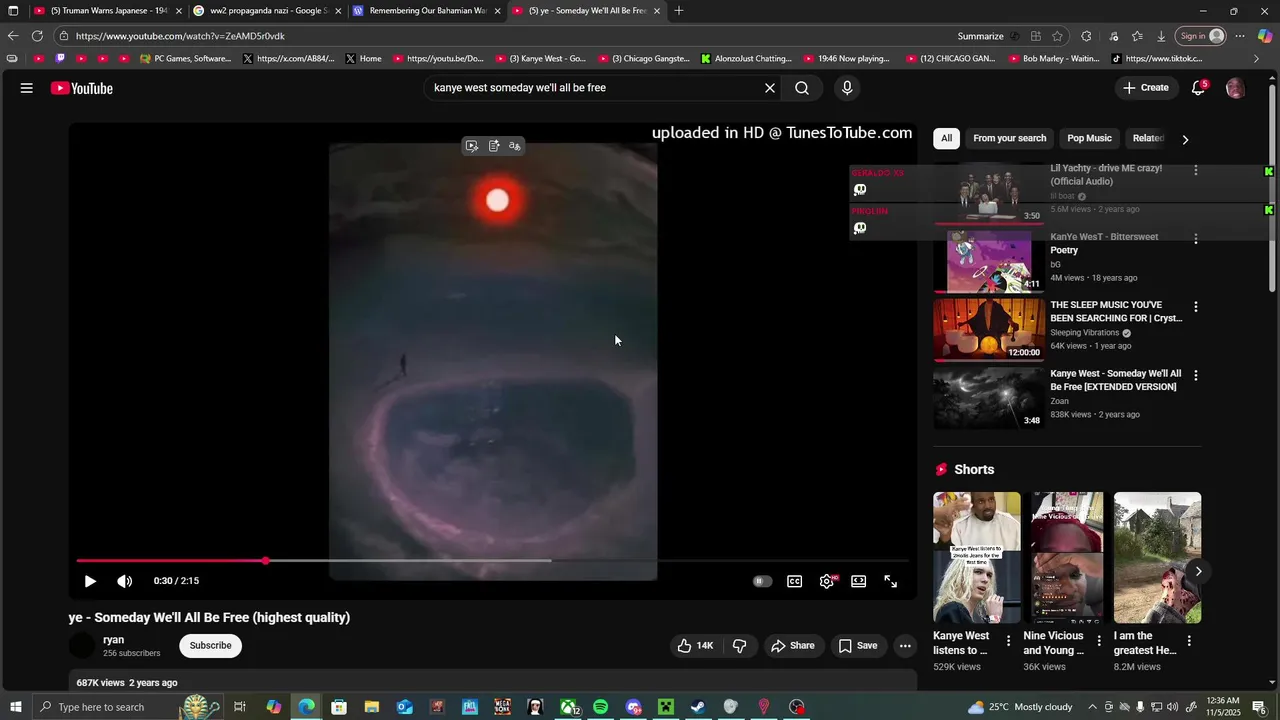The width and height of the screenshot is (1280, 720).
Task: Open the 12:00:00 sleep music thumbnail
Action: (x=989, y=329)
